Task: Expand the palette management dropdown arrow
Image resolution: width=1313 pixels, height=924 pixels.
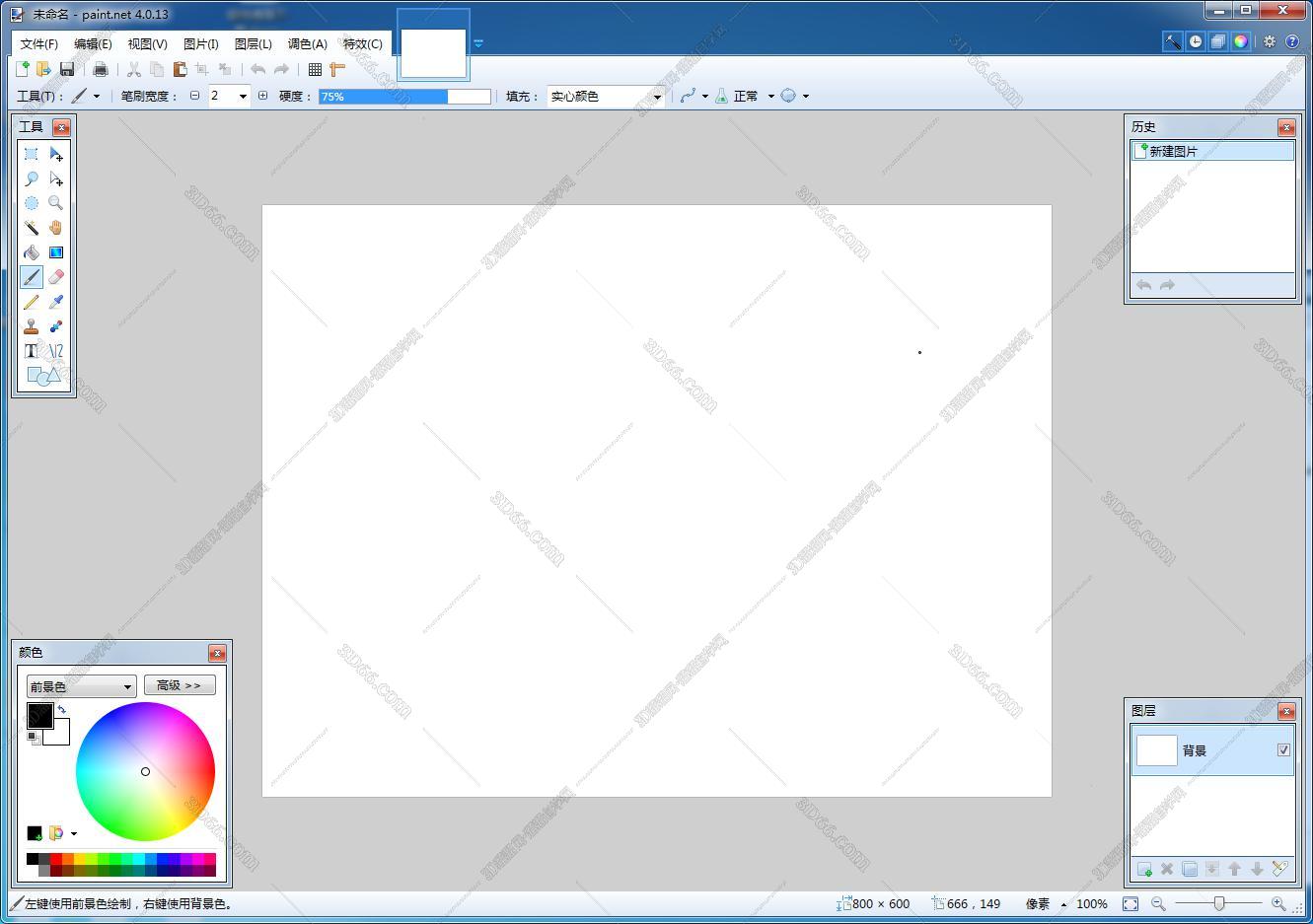Action: [74, 834]
